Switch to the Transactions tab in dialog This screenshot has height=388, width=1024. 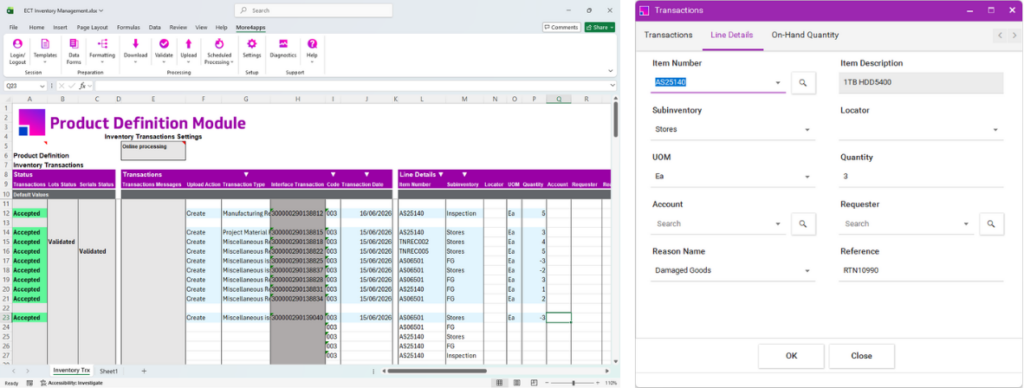[x=668, y=35]
